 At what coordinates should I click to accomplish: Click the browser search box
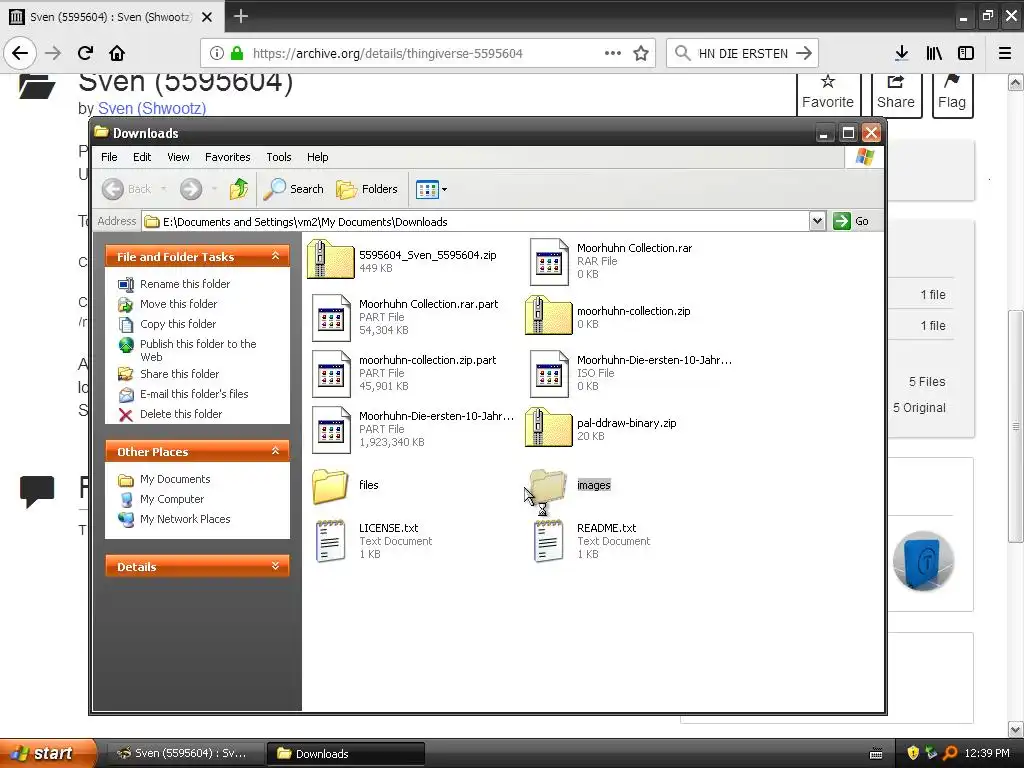pos(742,53)
